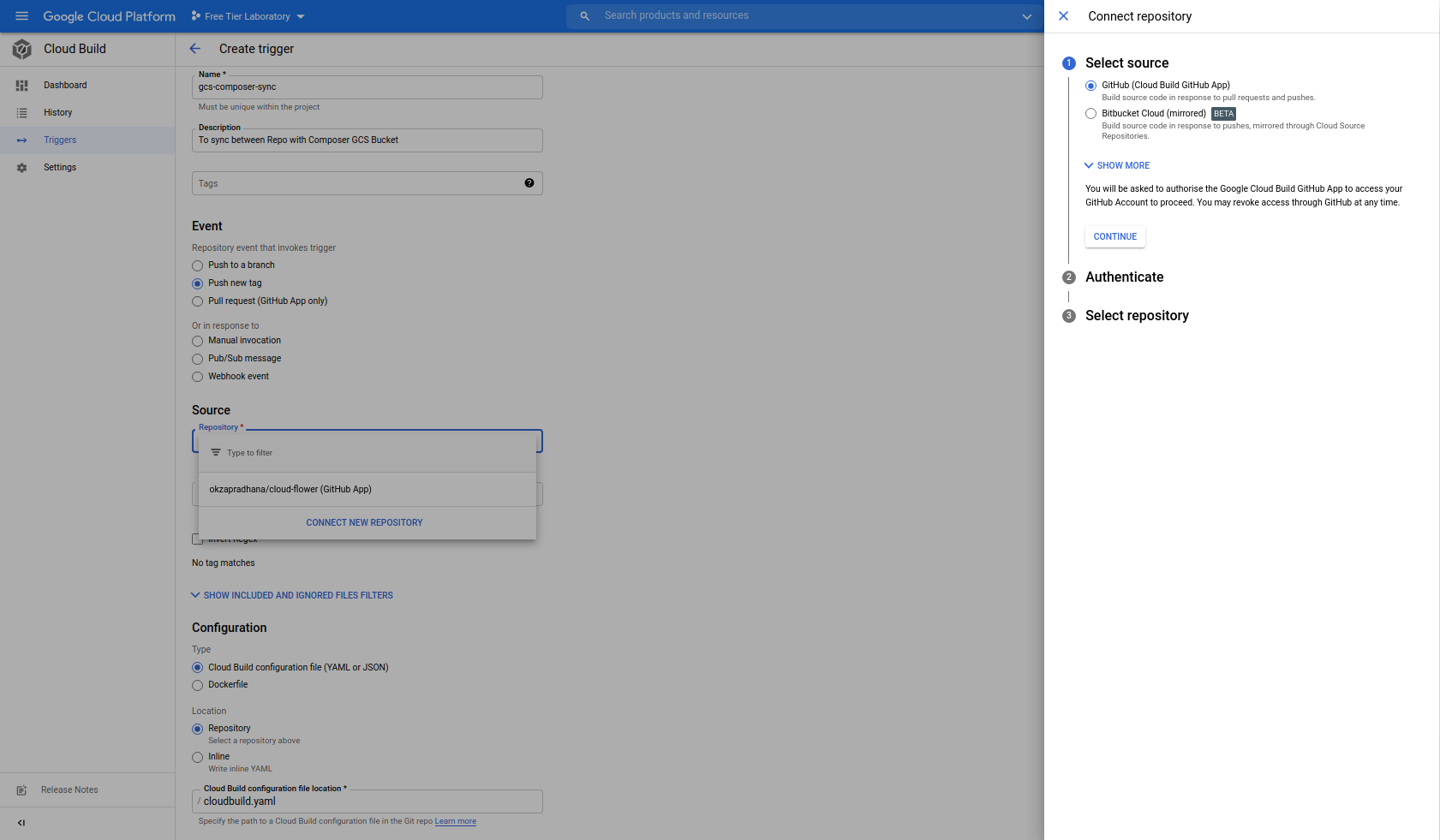This screenshot has height=840, width=1440.
Task: Open Triggers in the sidebar
Action: click(x=87, y=140)
